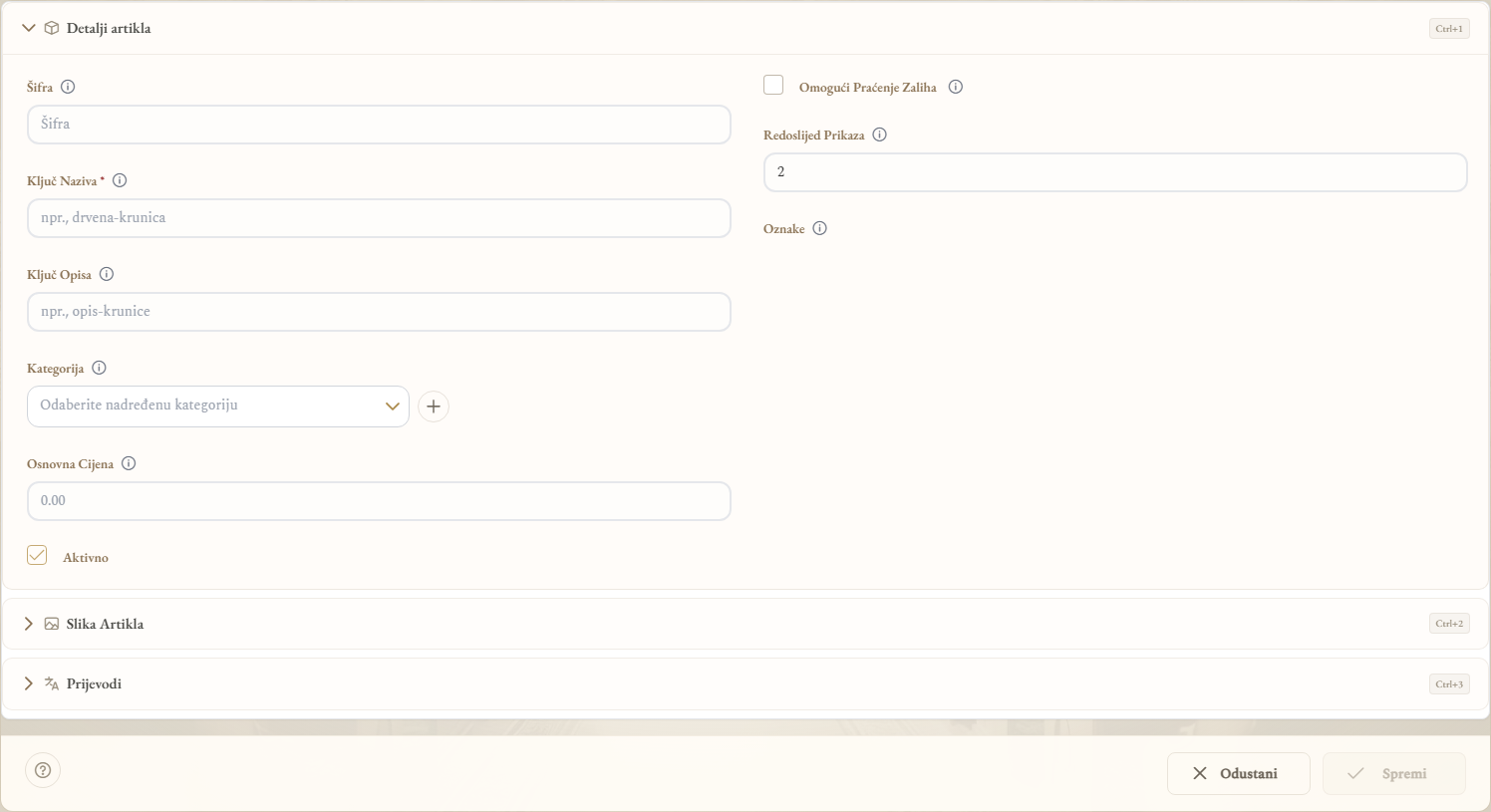Click the info icon beside Osnovna Cijena

129,463
